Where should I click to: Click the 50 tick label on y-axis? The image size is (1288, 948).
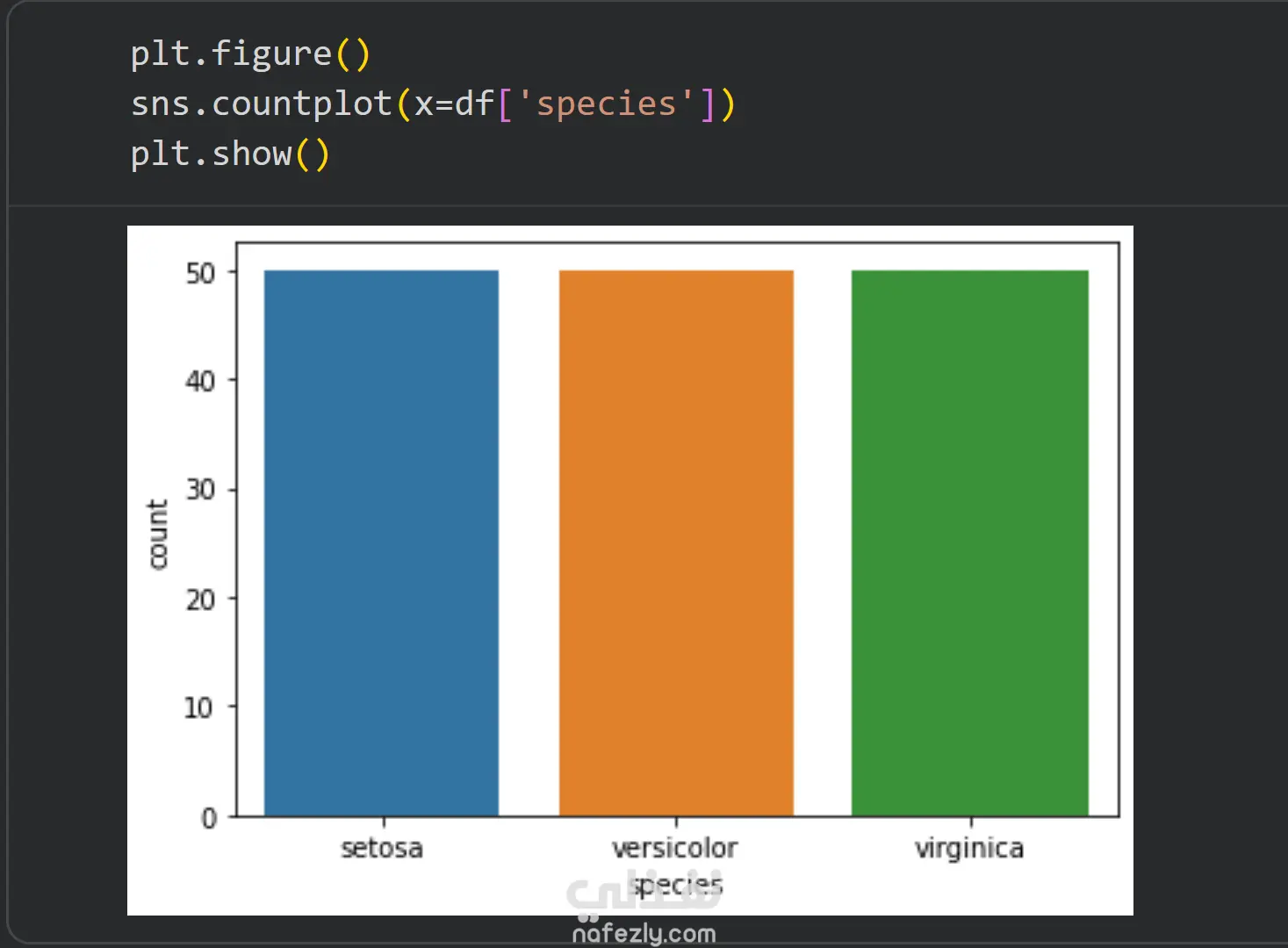point(200,274)
